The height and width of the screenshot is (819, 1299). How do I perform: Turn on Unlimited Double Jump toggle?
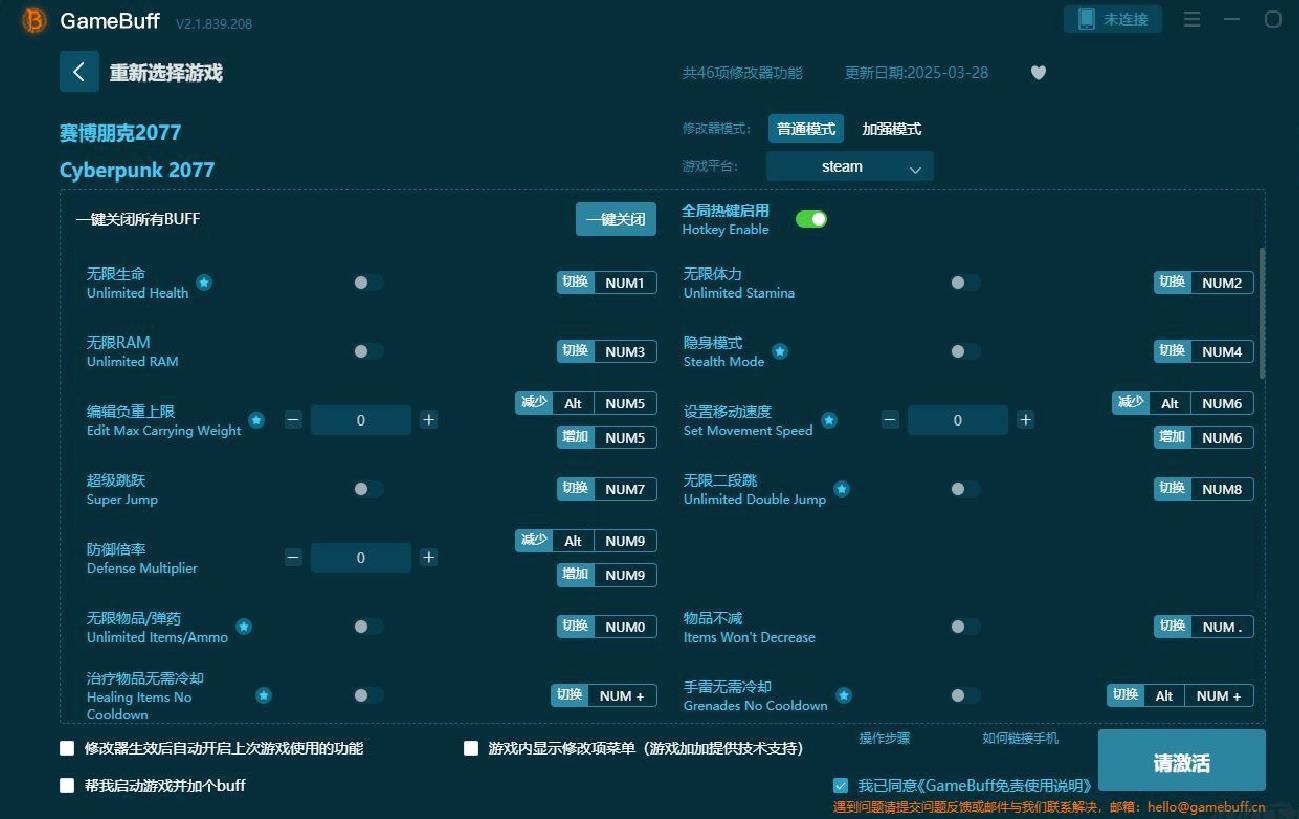pos(965,489)
